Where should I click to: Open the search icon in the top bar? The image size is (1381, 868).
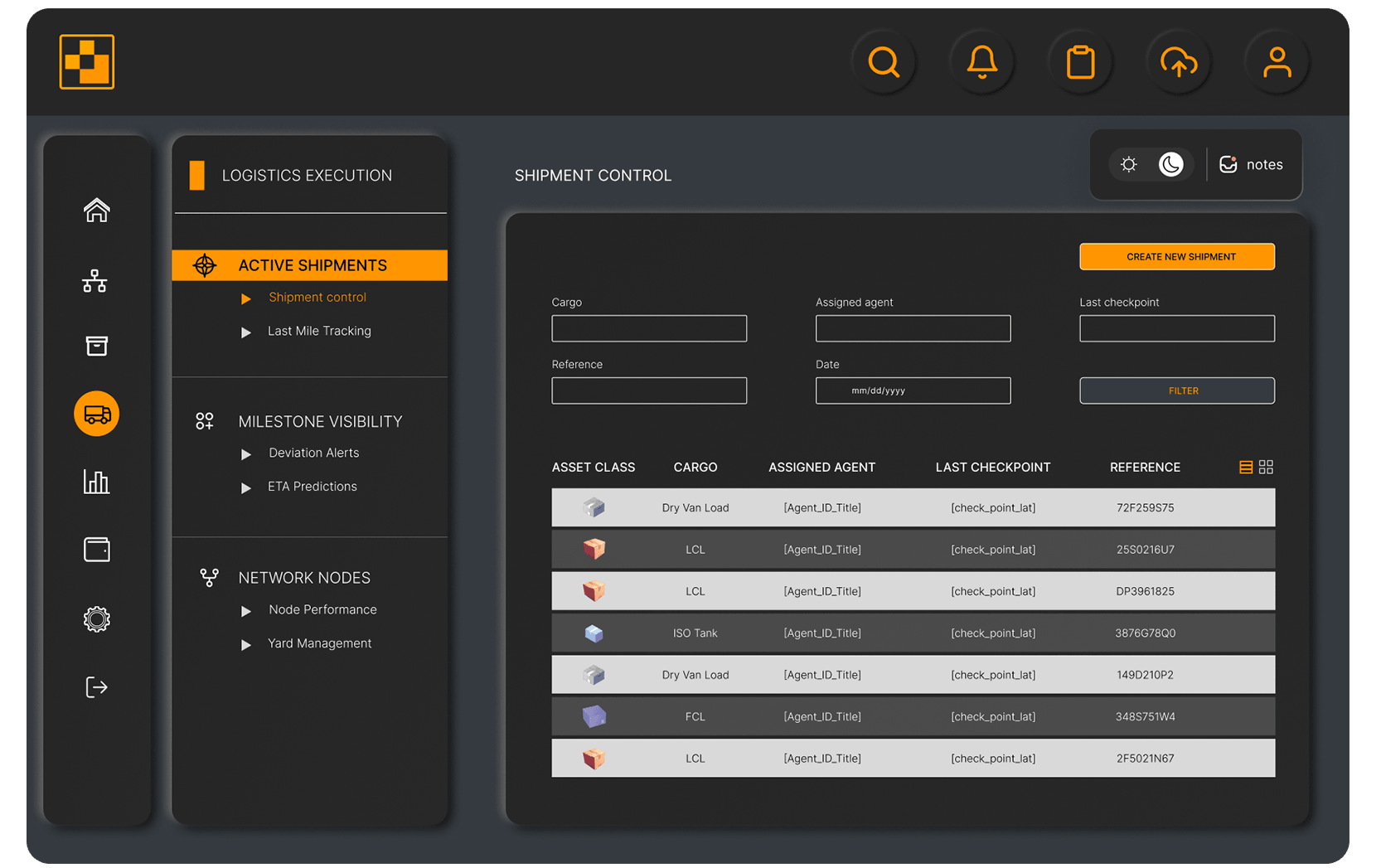pos(884,62)
